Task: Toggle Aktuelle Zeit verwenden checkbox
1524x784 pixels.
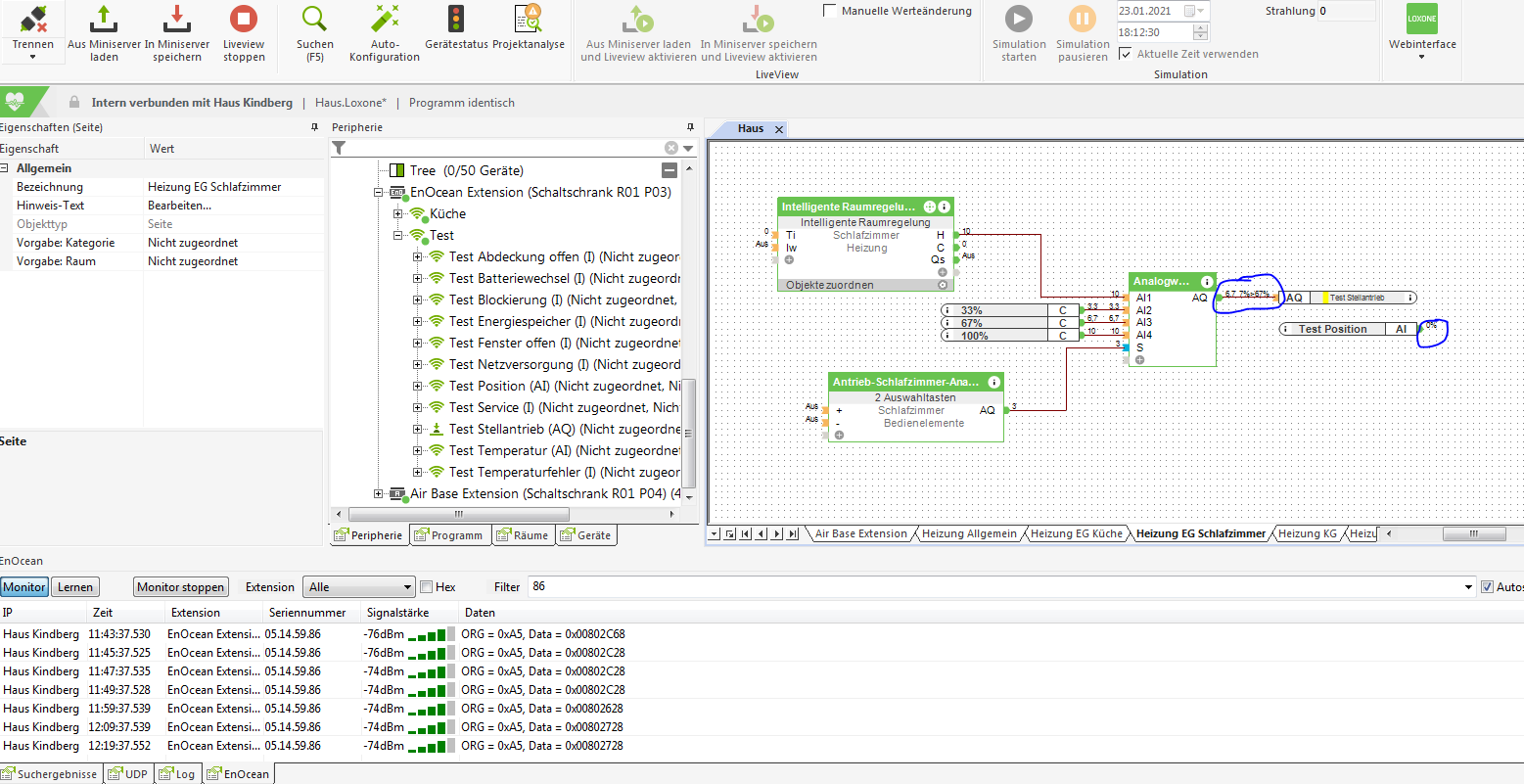Action: click(x=1126, y=54)
